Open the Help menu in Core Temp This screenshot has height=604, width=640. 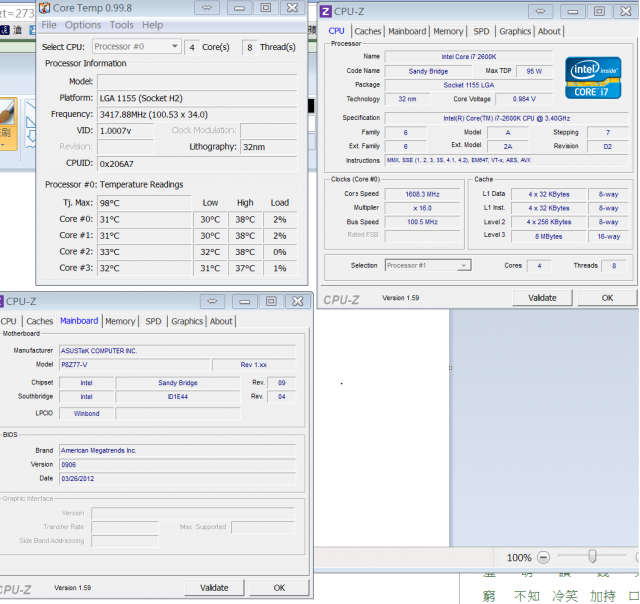point(152,25)
